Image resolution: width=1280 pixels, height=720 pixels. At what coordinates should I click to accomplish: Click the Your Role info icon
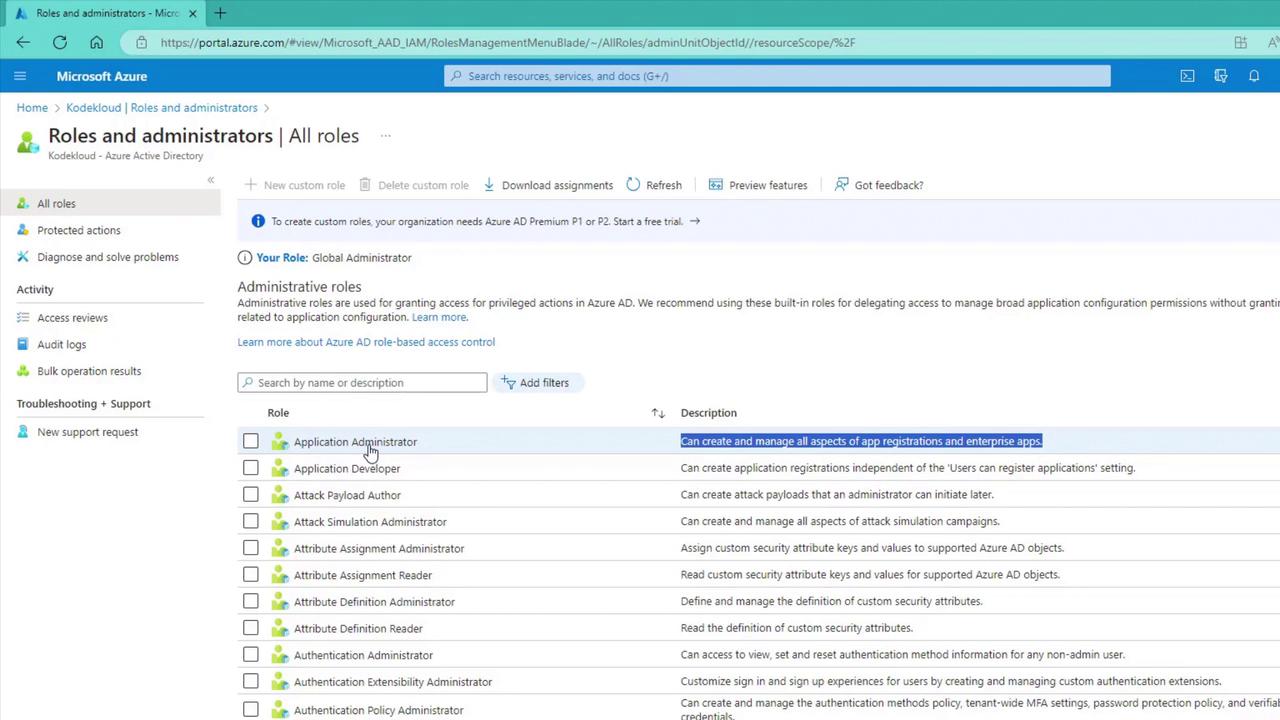[245, 258]
